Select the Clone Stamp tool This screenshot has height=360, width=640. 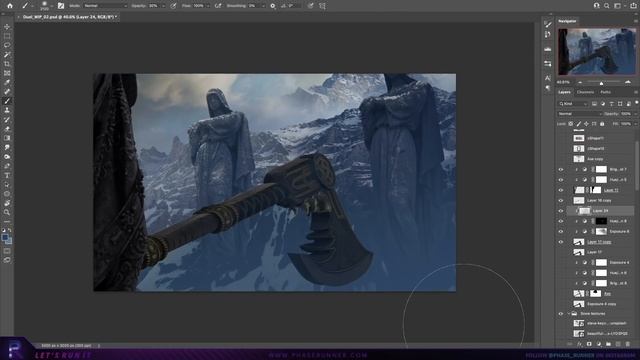(7, 110)
